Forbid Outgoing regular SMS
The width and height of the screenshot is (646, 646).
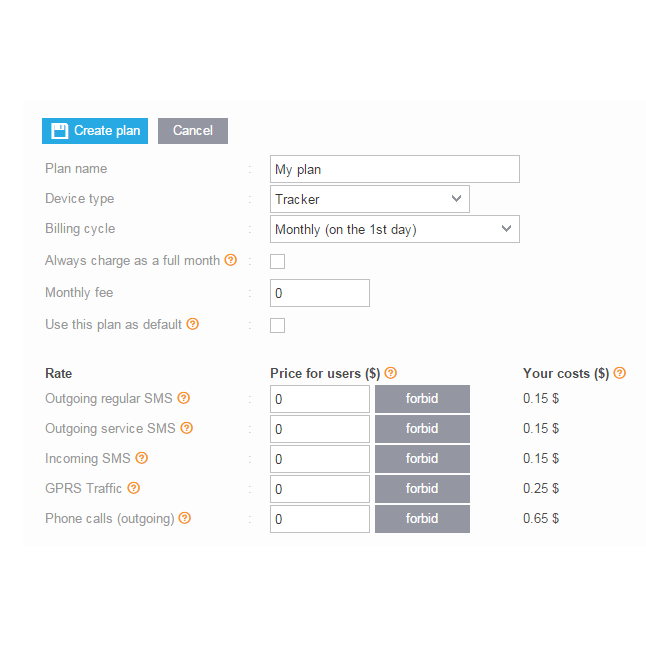pyautogui.click(x=422, y=399)
